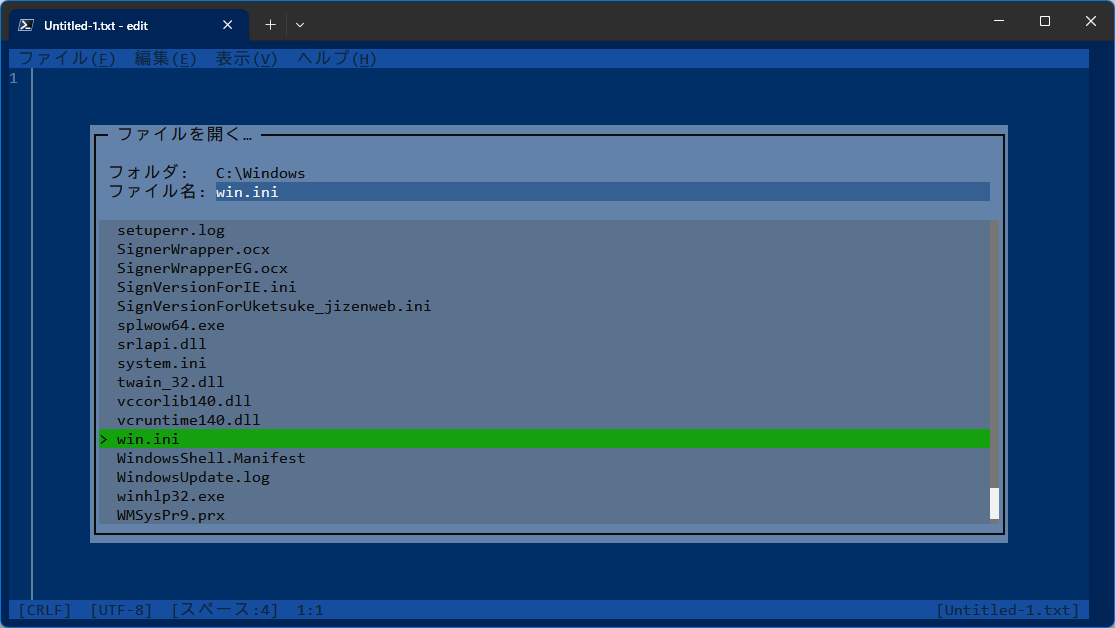Viewport: 1115px width, 628px height.
Task: Close the Untitled-1.txt tab
Action: [228, 25]
